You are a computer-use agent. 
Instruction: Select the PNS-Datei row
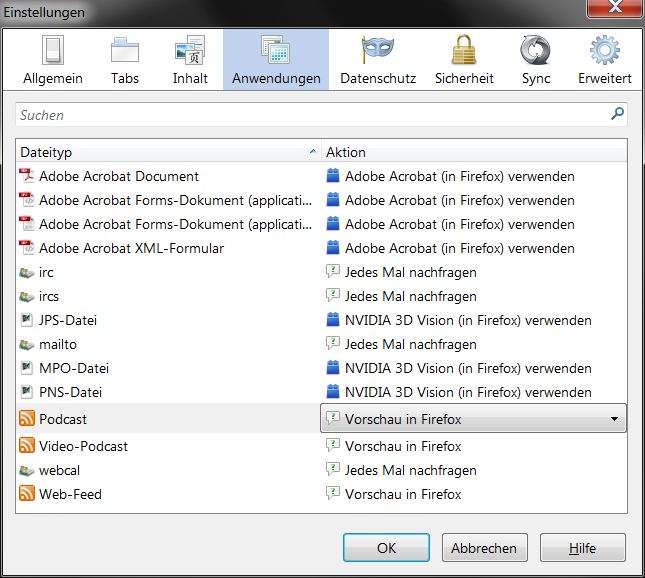pos(321,392)
